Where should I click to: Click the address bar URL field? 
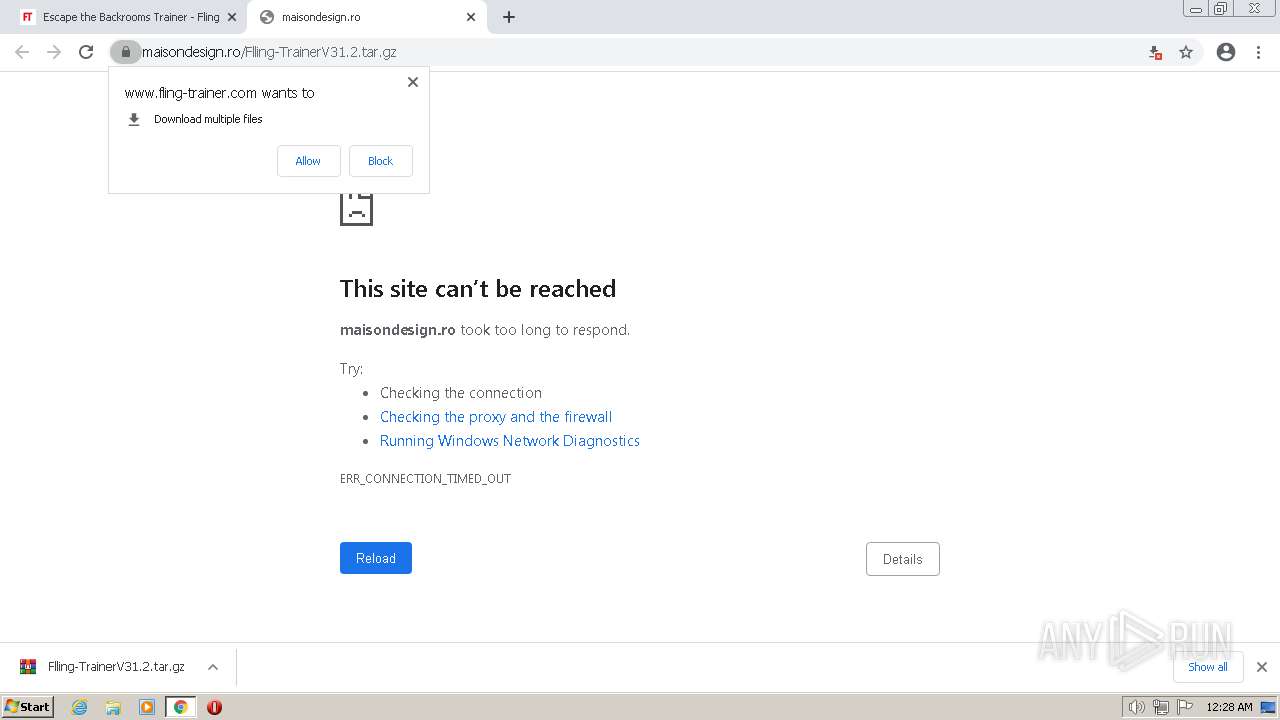640,52
